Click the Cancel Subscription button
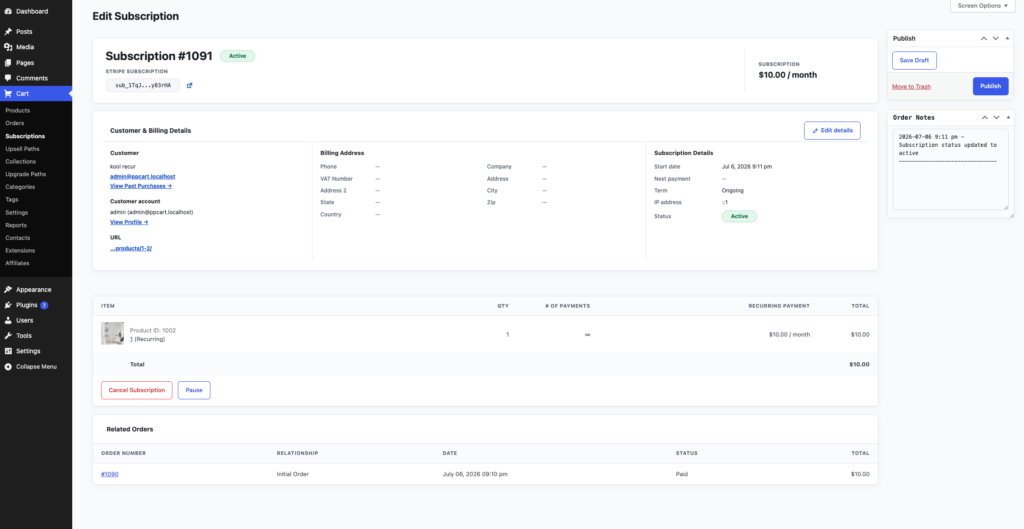 coord(136,391)
